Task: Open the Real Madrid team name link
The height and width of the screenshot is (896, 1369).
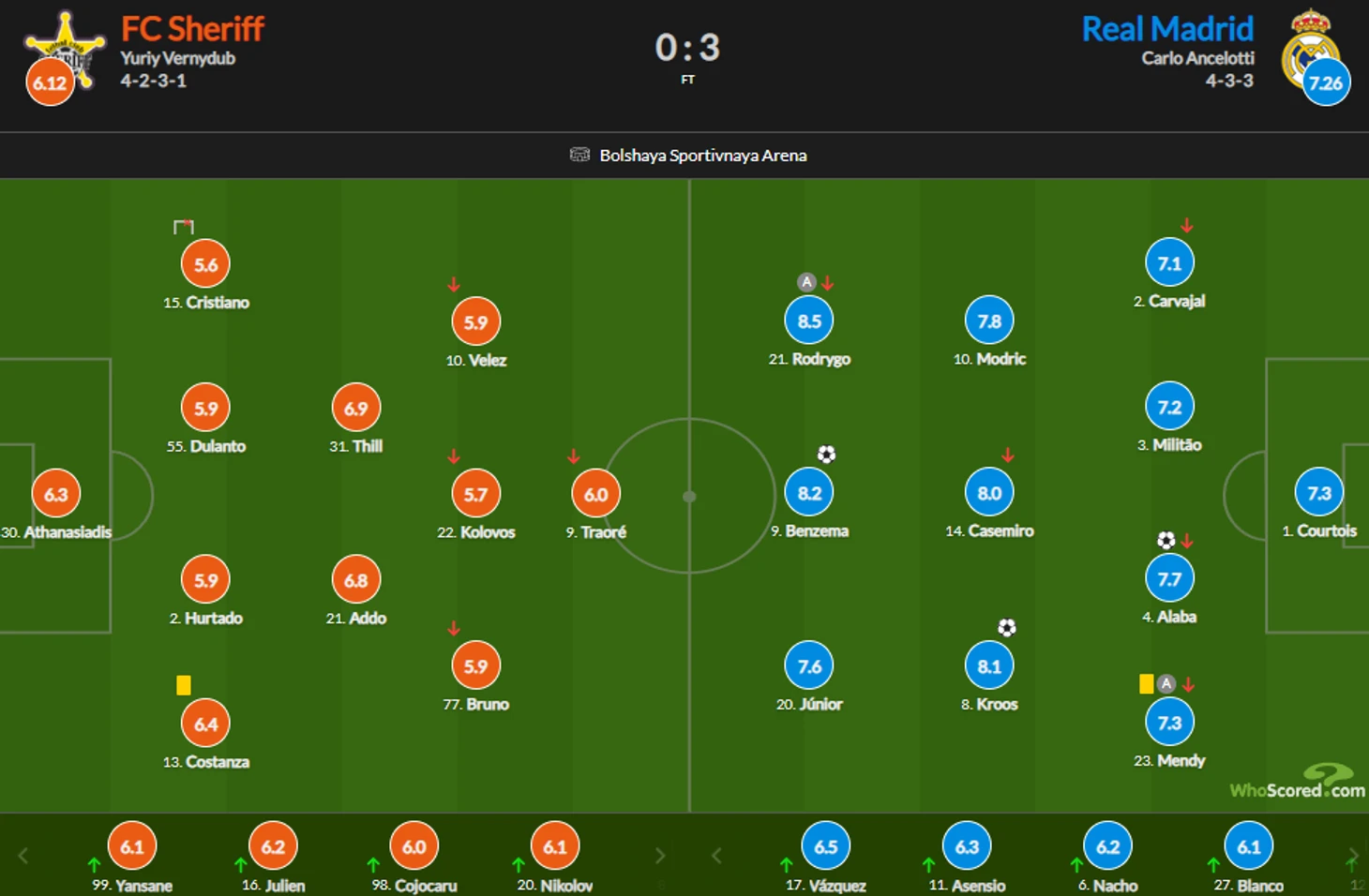Action: coord(1167,29)
